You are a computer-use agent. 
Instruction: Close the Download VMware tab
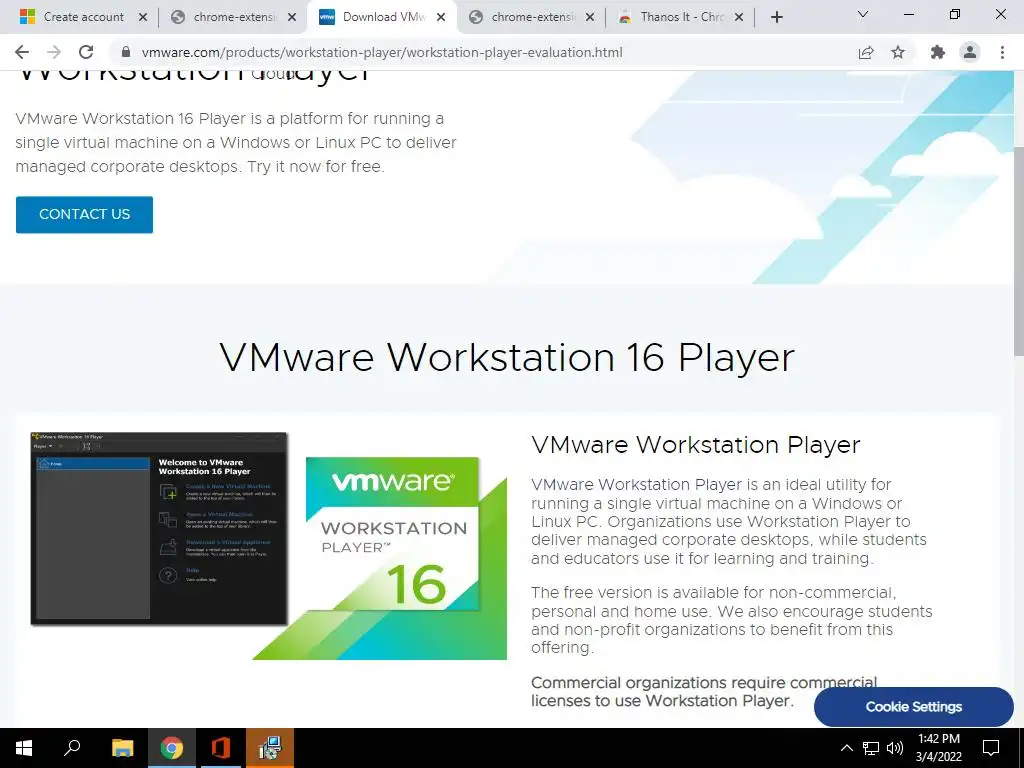441,18
